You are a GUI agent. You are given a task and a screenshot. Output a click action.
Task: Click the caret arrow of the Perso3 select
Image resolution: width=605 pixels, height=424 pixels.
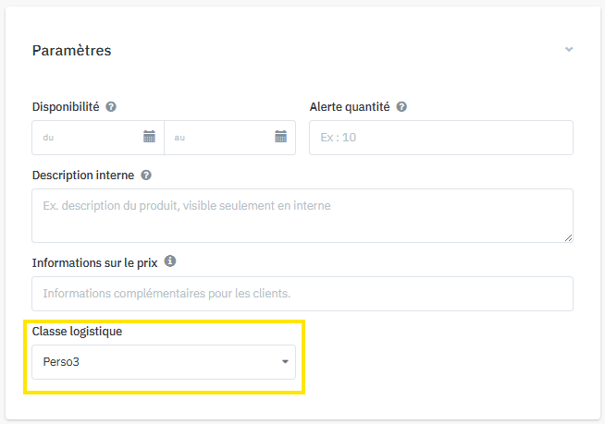click(285, 362)
